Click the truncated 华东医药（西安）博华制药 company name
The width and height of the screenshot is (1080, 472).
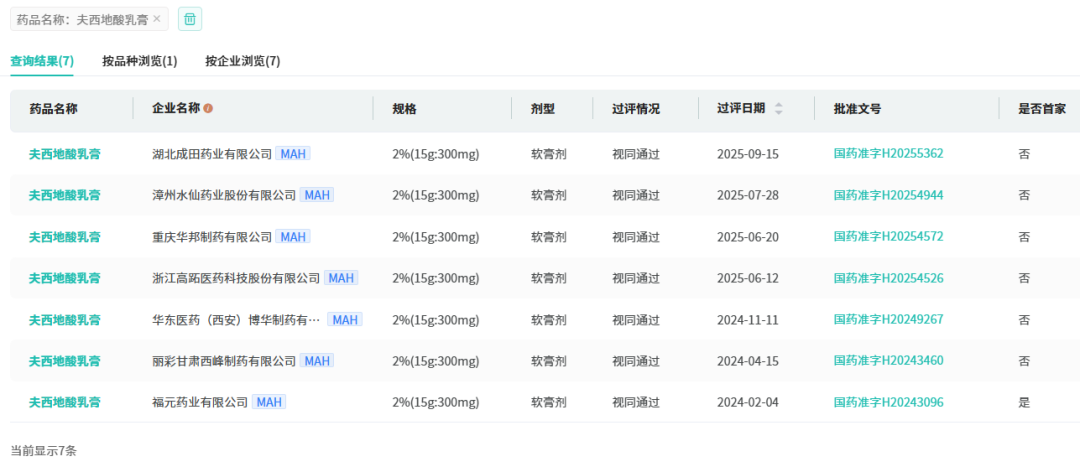tap(236, 320)
